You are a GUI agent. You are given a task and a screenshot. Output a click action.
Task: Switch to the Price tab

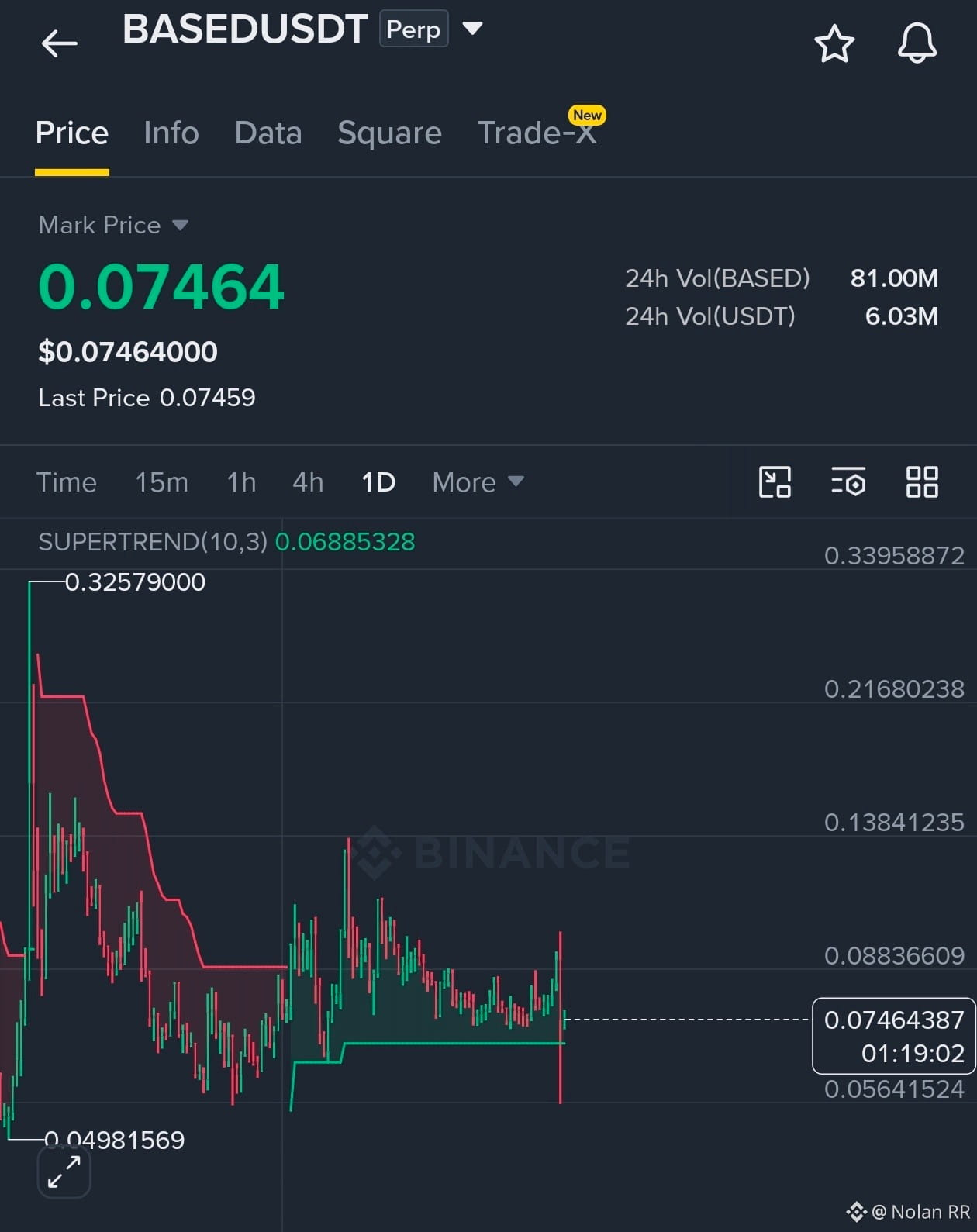point(72,133)
